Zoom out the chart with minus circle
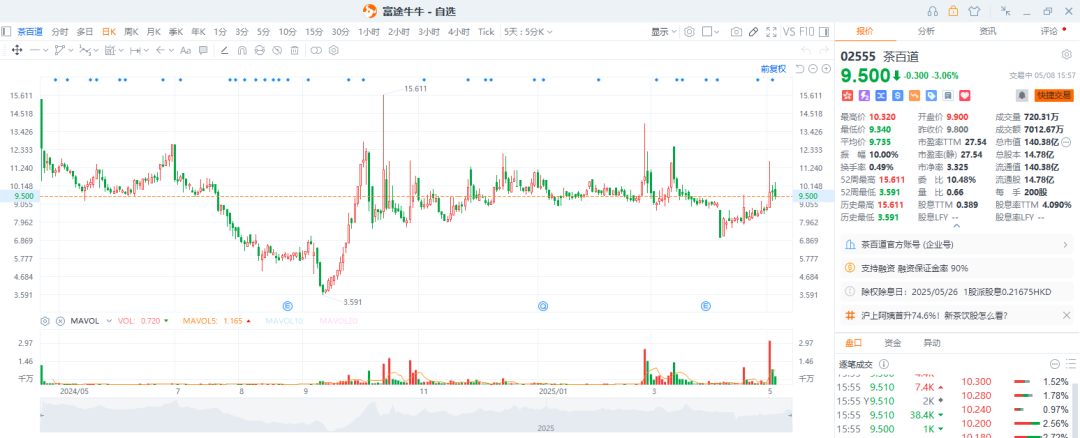Viewport: 1080px width, 438px height. pyautogui.click(x=813, y=69)
